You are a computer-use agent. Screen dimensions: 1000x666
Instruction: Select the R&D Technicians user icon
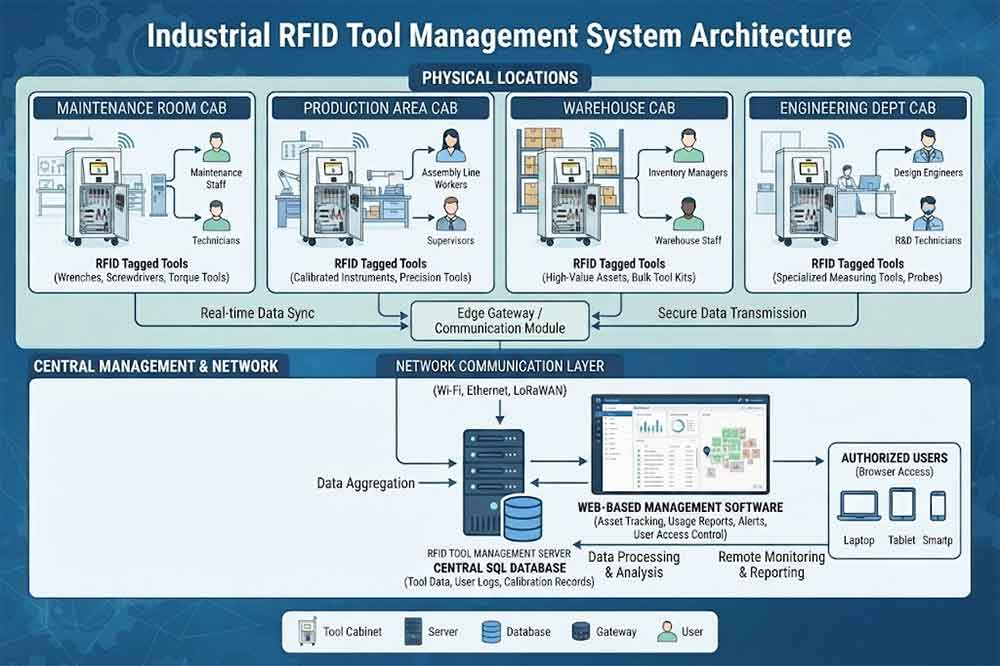[x=928, y=214]
